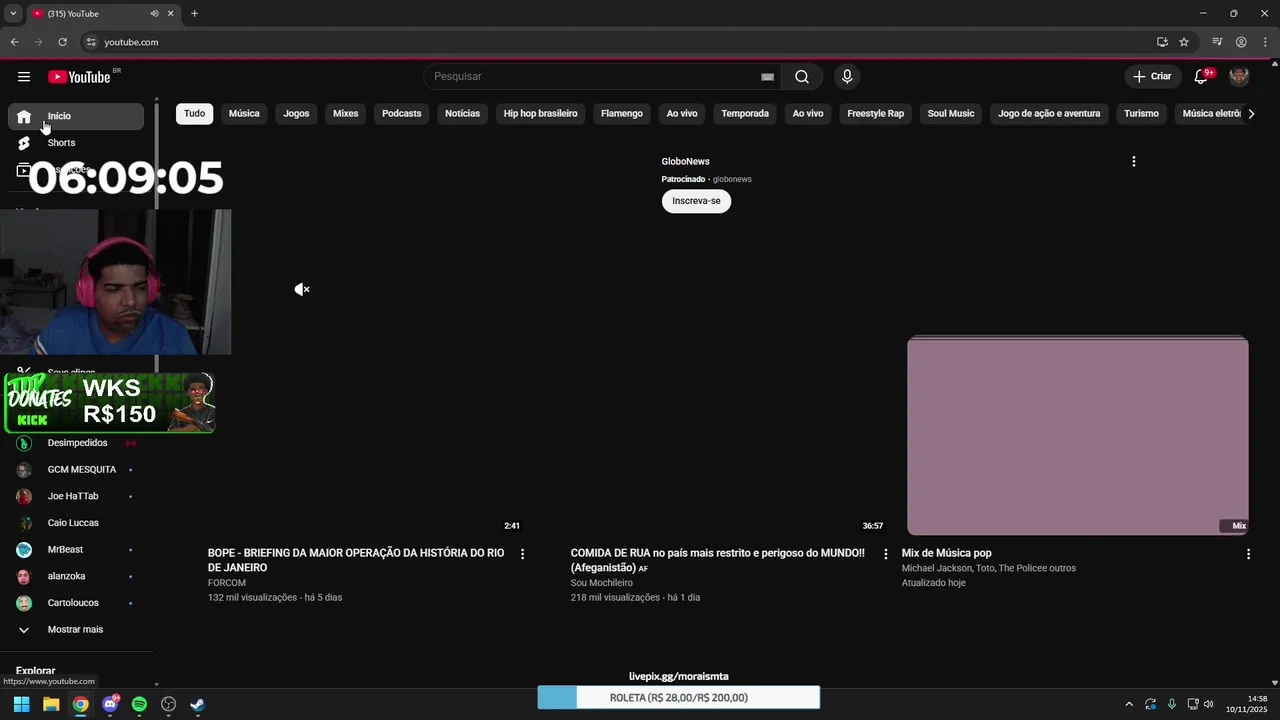Select the Jogos filter chip
The width and height of the screenshot is (1280, 720).
(296, 114)
